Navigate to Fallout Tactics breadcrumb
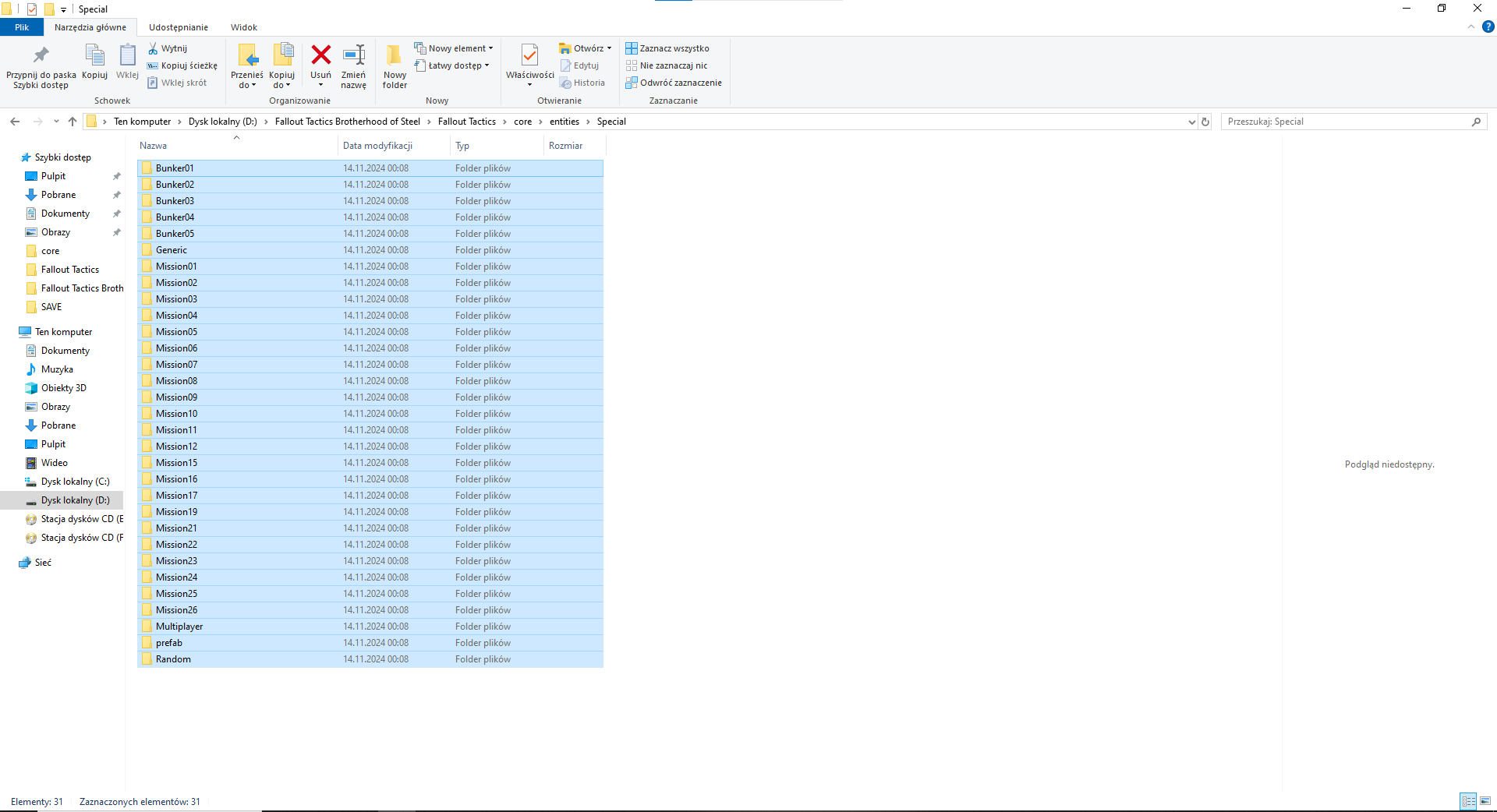 click(466, 122)
